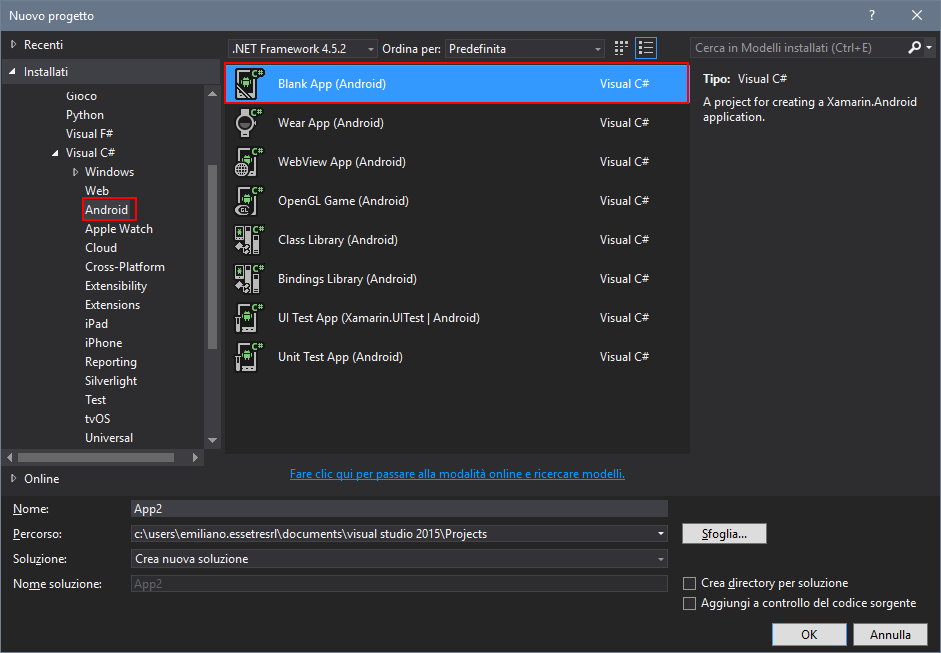Select the Android category
Image resolution: width=941 pixels, height=653 pixels.
pyautogui.click(x=107, y=209)
